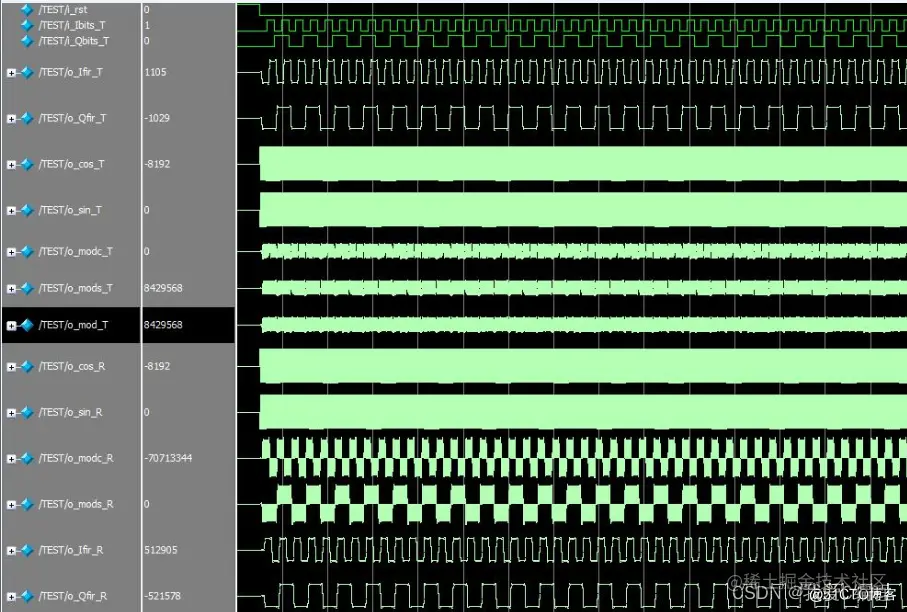The image size is (907, 612).
Task: Expand the /TEST/o_Ifir_R signal
Action: (x=11, y=551)
